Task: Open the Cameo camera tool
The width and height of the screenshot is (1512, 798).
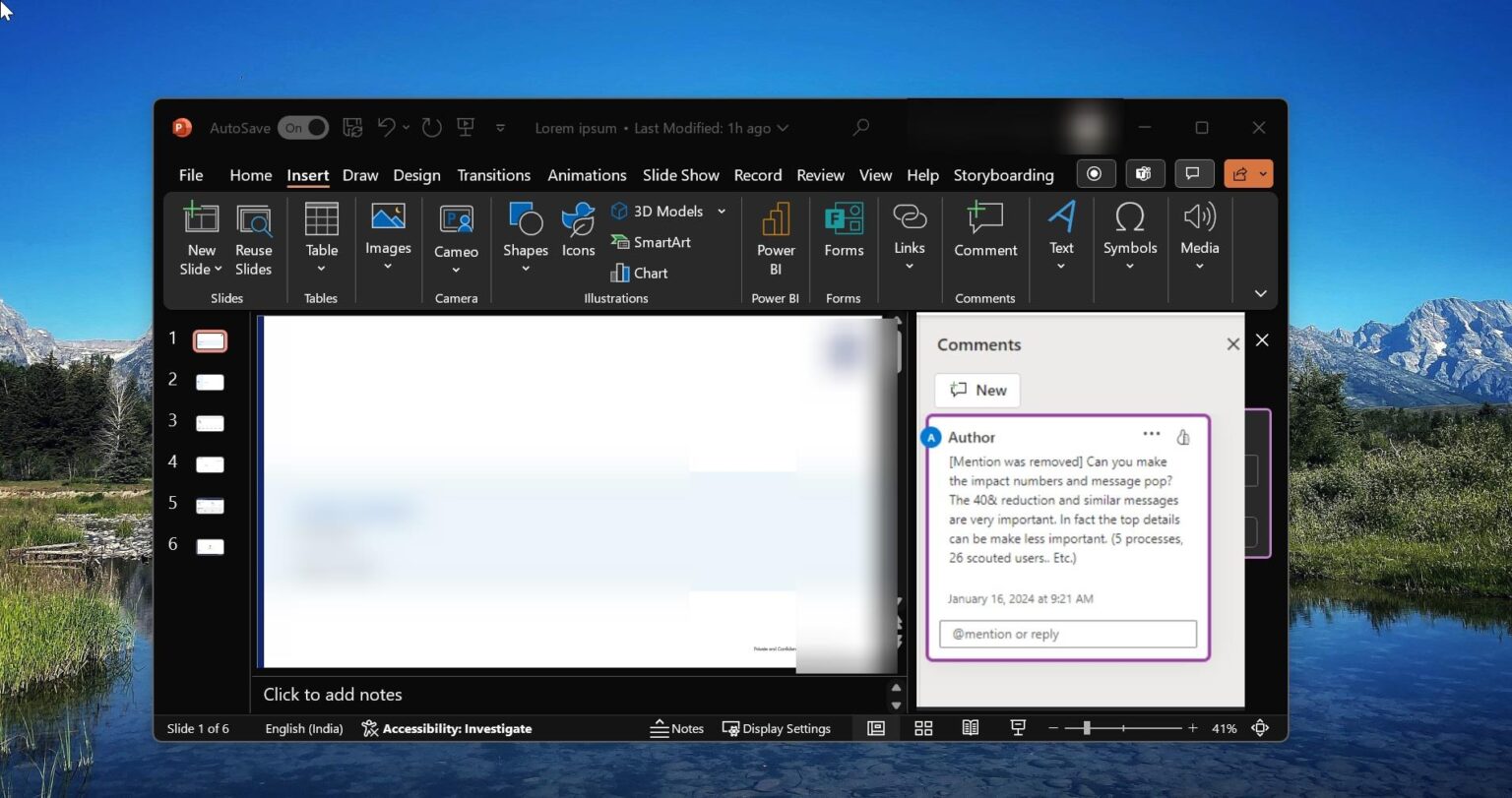Action: [455, 236]
